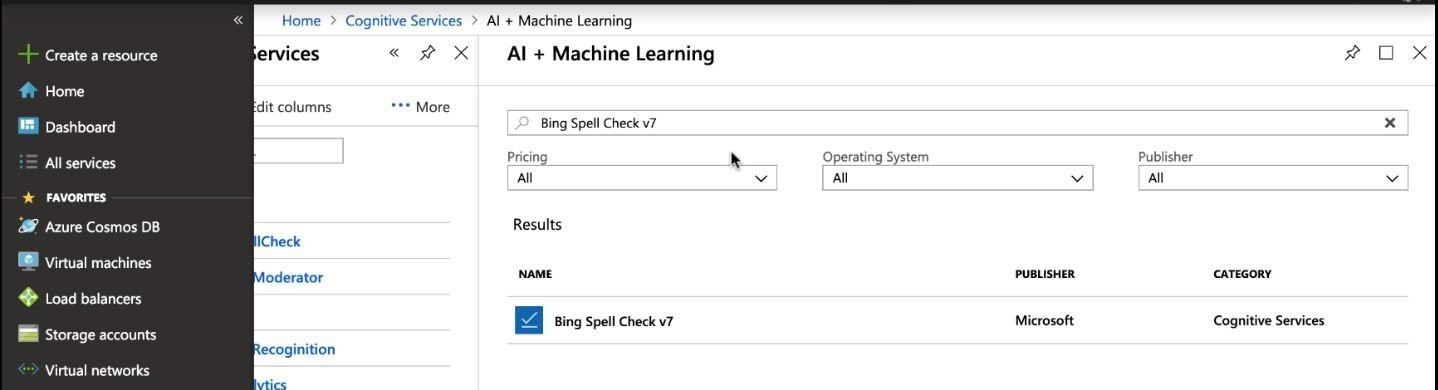Collapse the left navigation sidebar
The height and width of the screenshot is (390, 1438).
coord(238,20)
